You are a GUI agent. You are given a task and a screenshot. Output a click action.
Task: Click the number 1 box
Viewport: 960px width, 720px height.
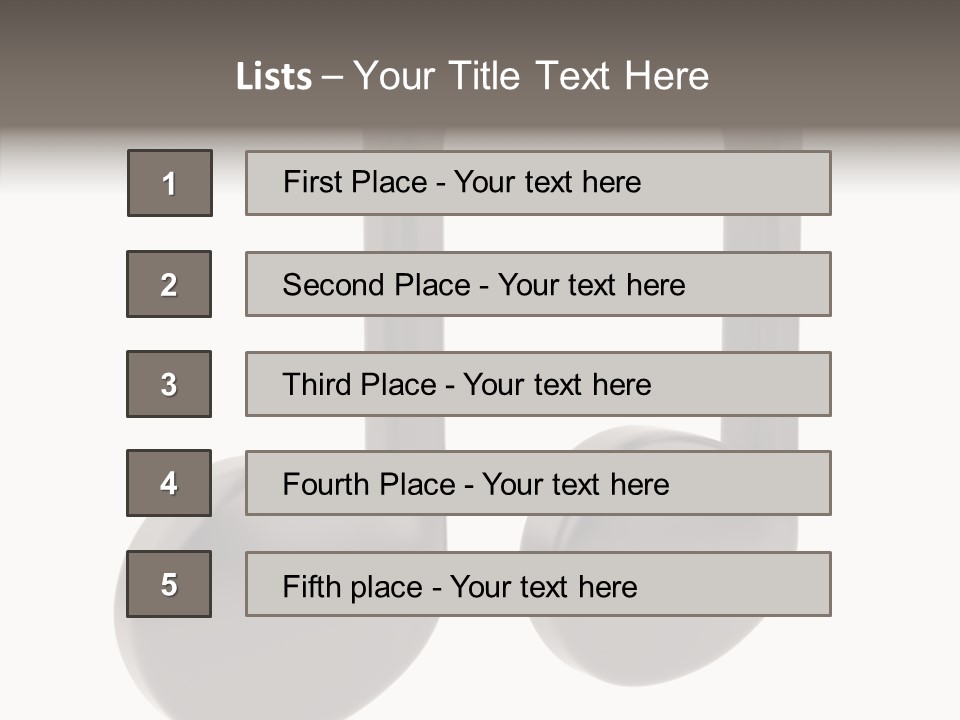click(x=170, y=183)
